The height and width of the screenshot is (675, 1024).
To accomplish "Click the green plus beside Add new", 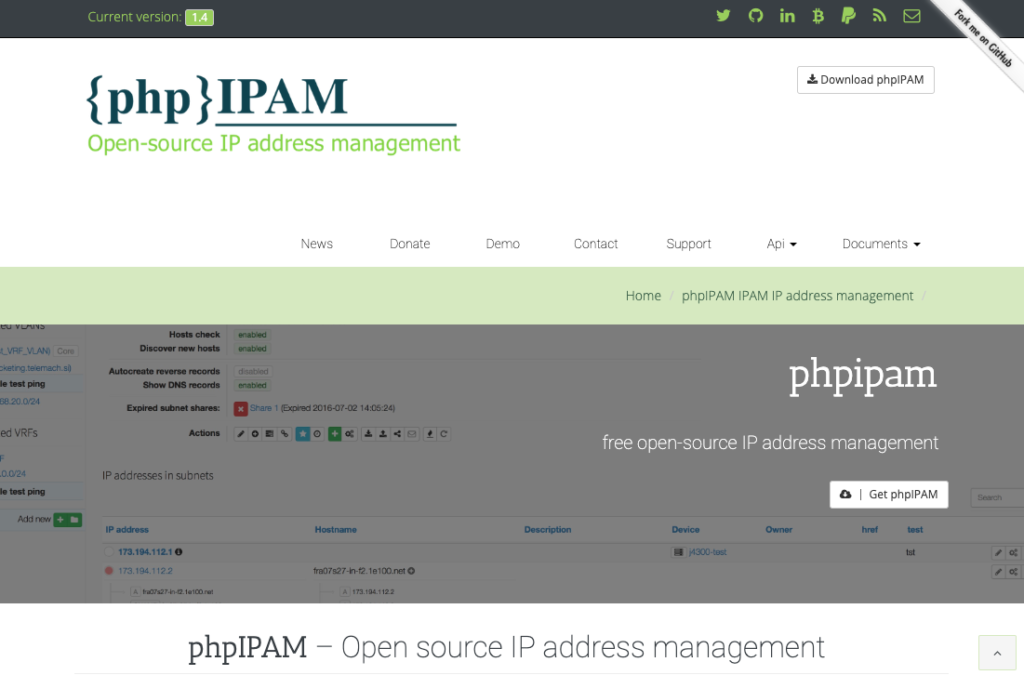I will [x=61, y=520].
